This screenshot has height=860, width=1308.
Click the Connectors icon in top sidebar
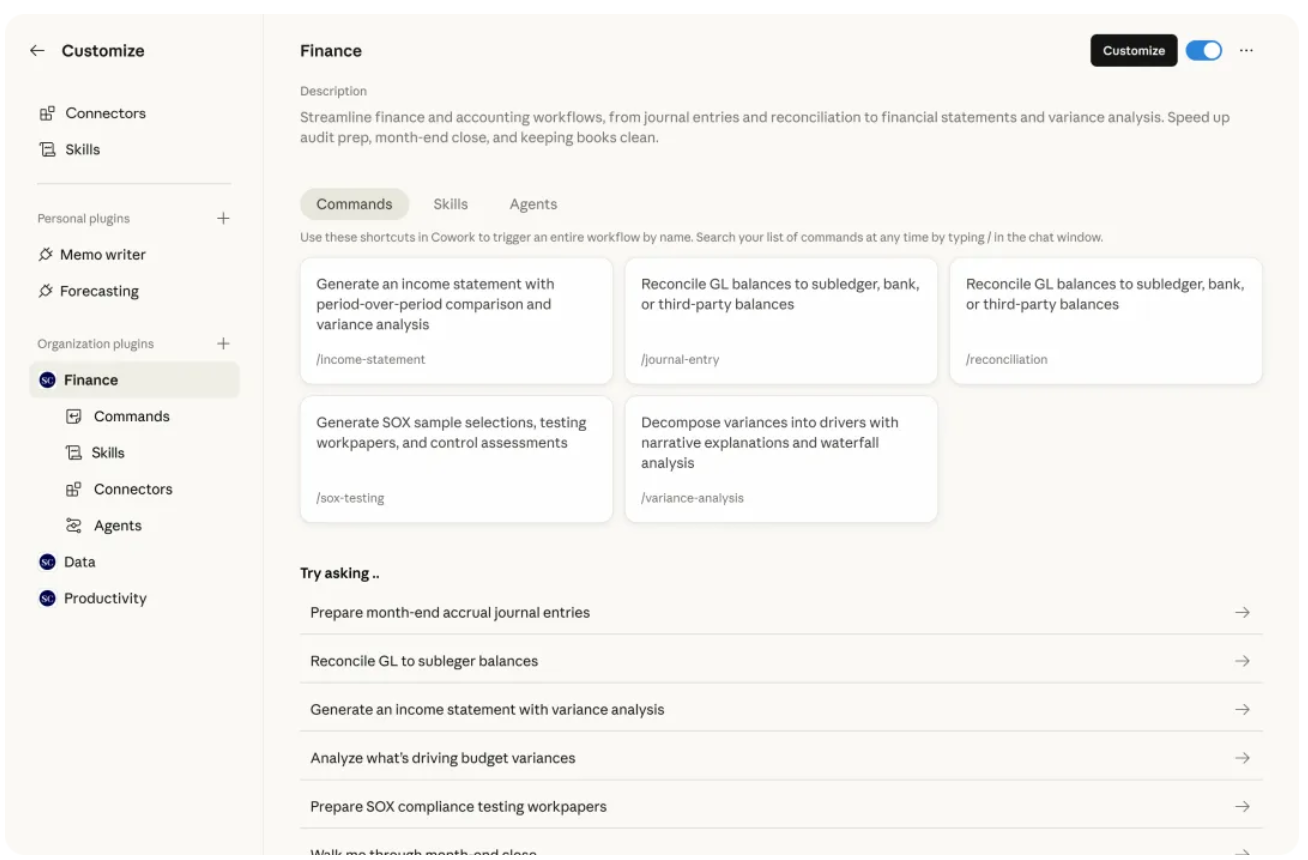[x=47, y=114]
